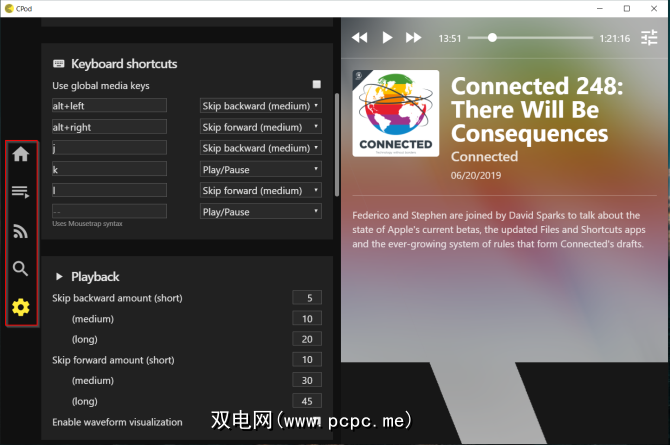The height and width of the screenshot is (445, 670).
Task: Click the empty new shortcut field
Action: (109, 211)
